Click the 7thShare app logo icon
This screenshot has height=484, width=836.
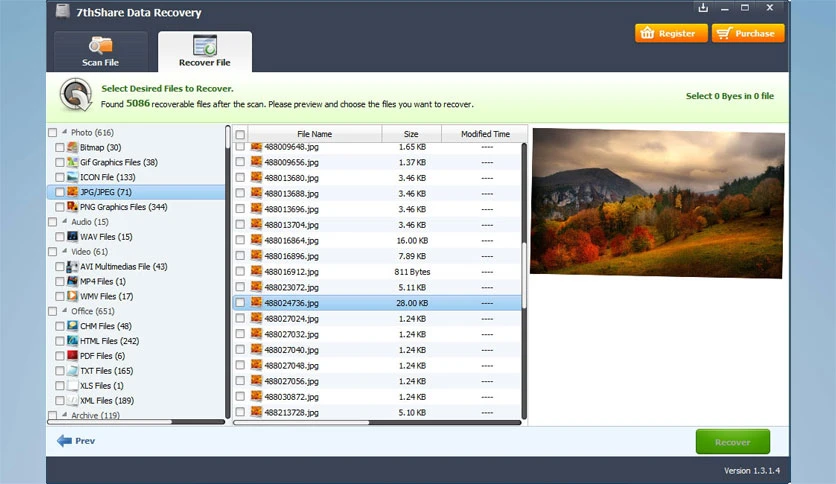tap(63, 11)
